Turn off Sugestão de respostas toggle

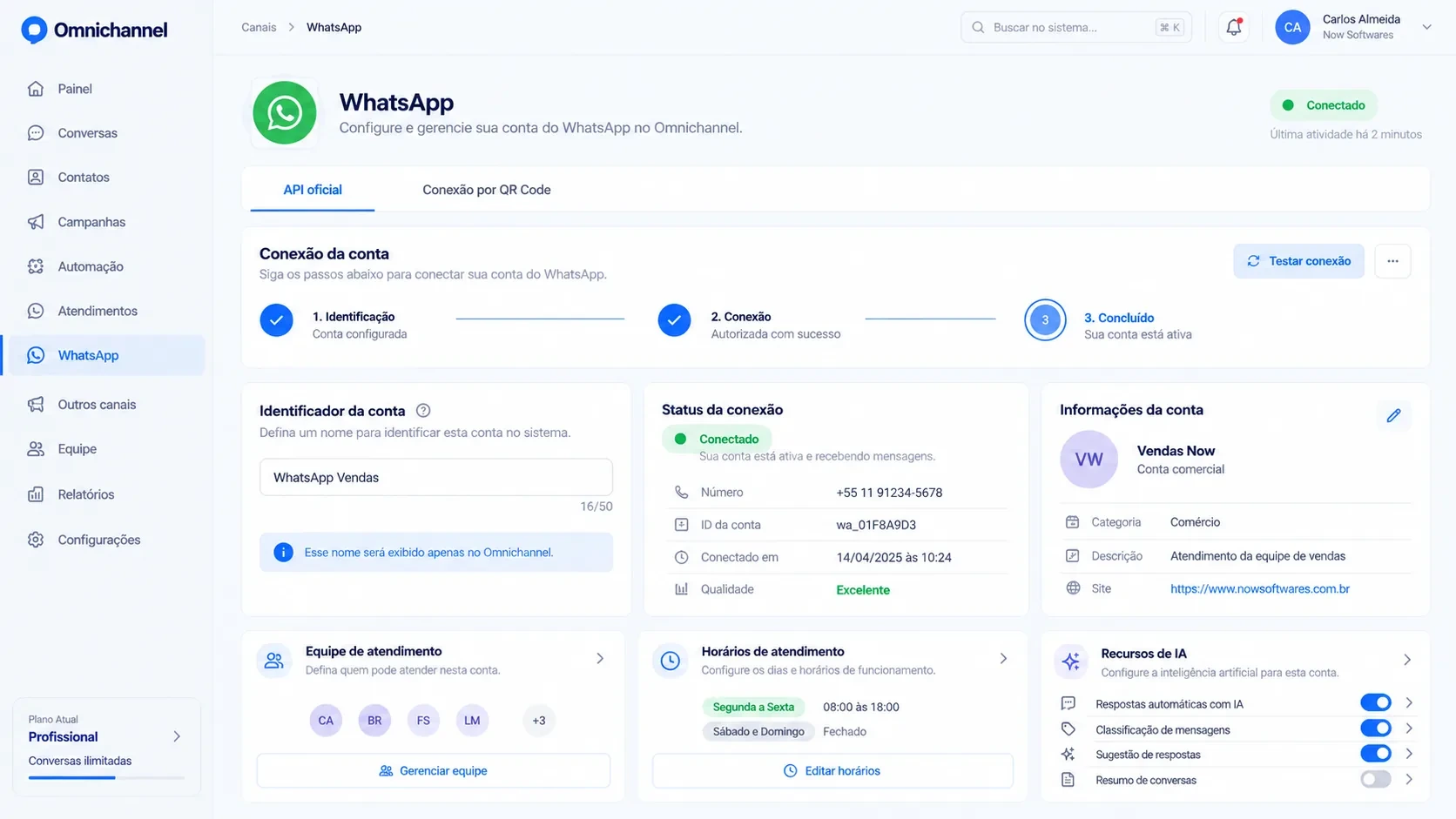1376,754
